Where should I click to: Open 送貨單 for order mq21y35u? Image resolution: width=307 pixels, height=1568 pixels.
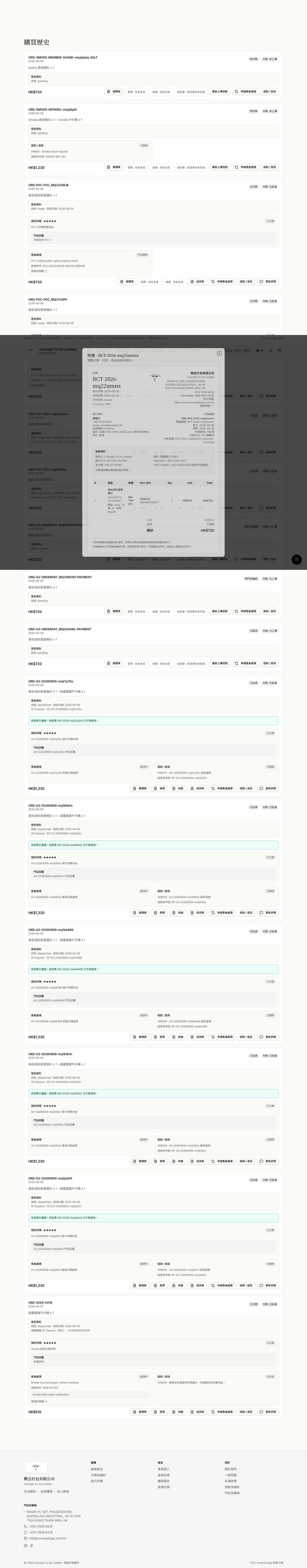tap(197, 788)
